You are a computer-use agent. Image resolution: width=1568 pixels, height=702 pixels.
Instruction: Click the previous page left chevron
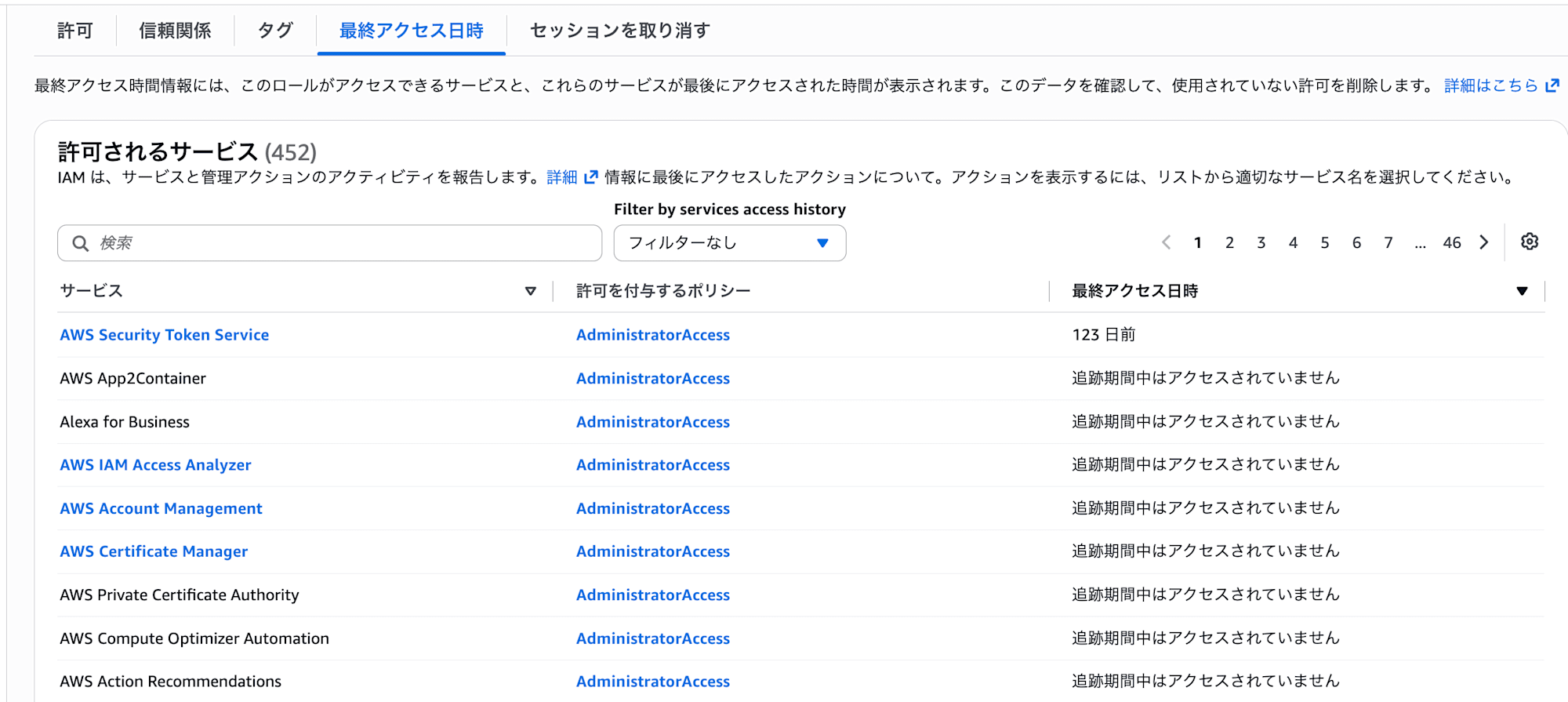tap(1166, 242)
